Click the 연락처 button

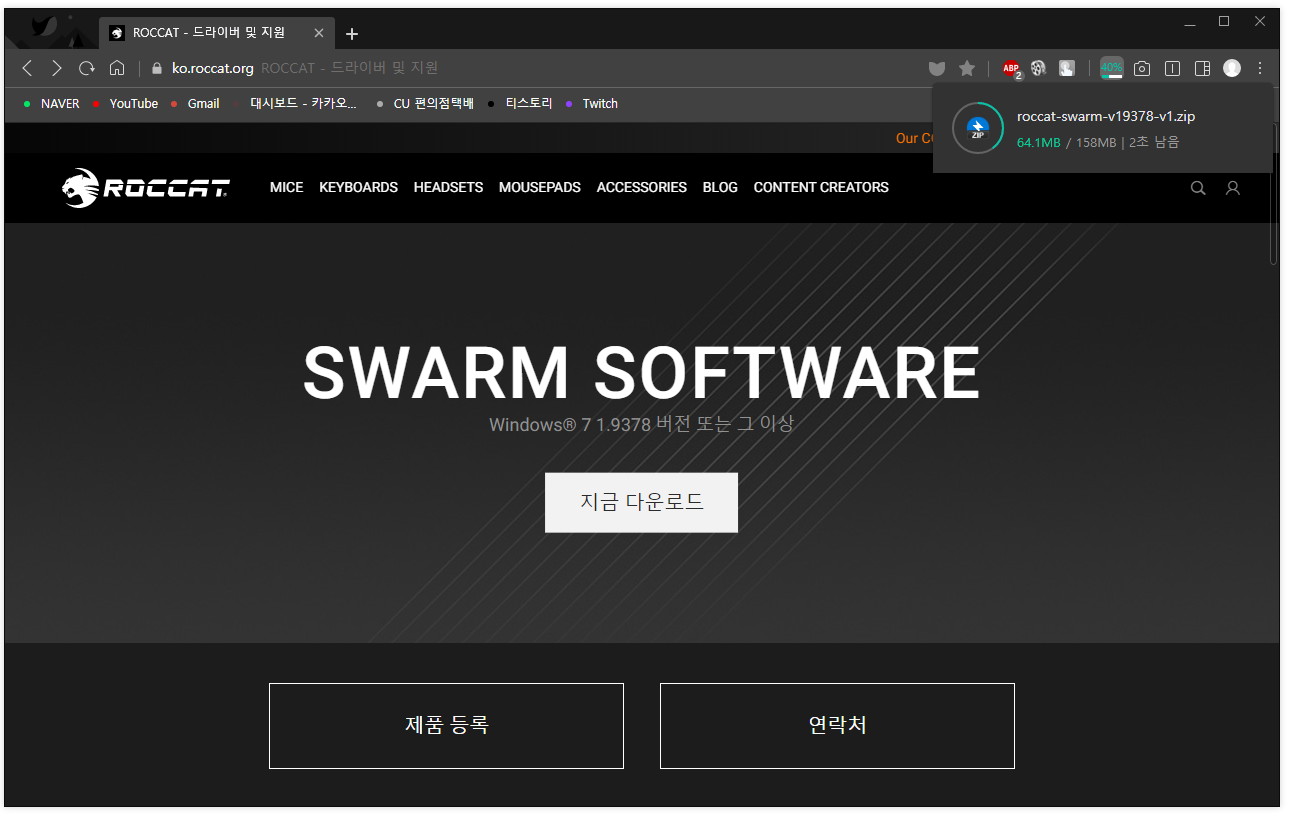point(837,726)
